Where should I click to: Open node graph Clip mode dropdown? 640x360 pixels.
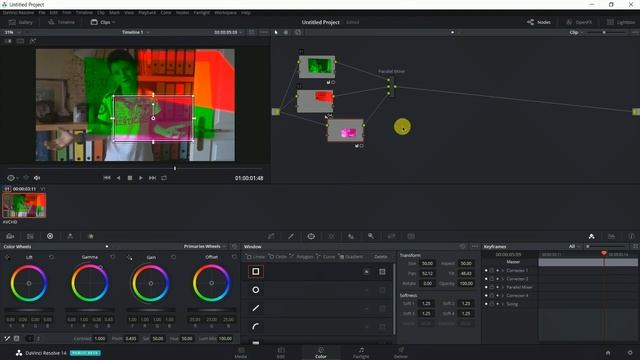pos(576,32)
